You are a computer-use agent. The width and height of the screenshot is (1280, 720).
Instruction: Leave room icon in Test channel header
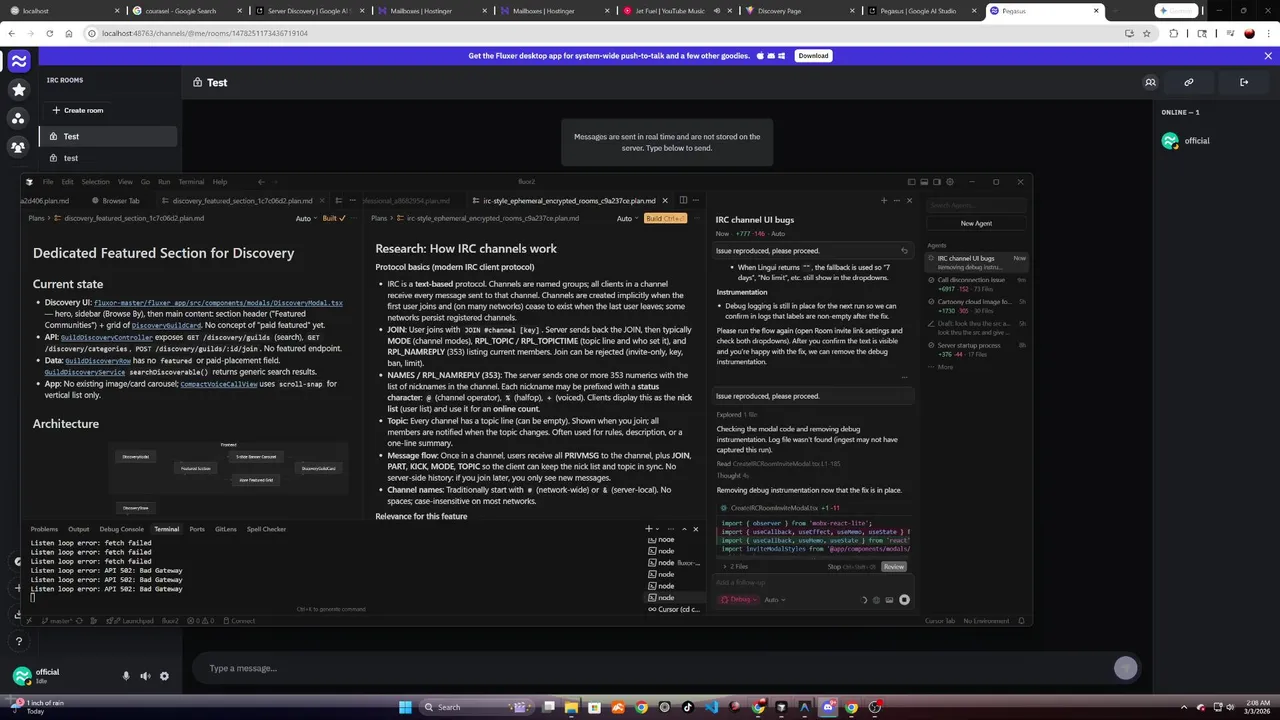(x=1244, y=82)
